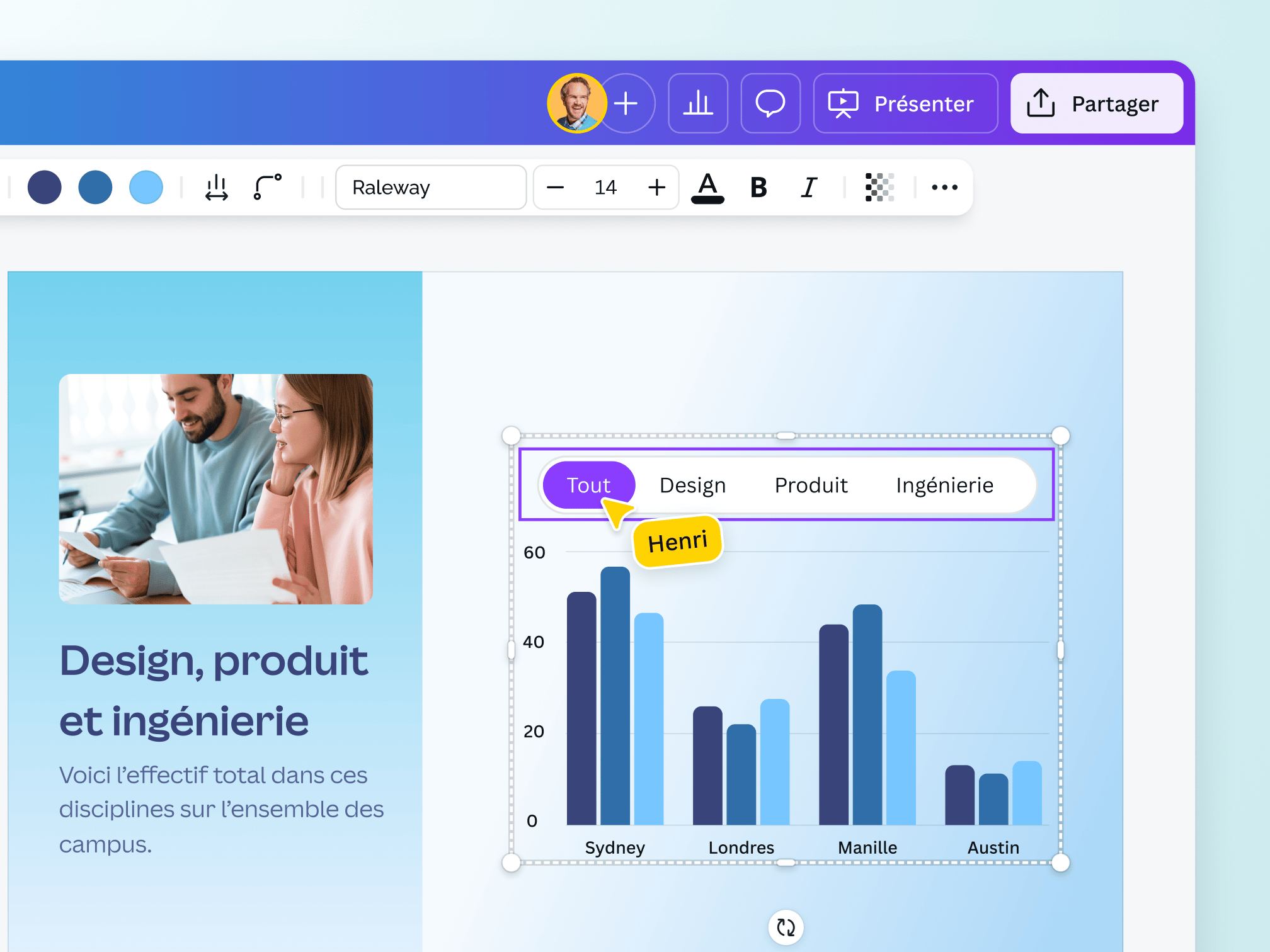Switch to the Design chart tab
This screenshot has height=952, width=1270.
[x=692, y=485]
